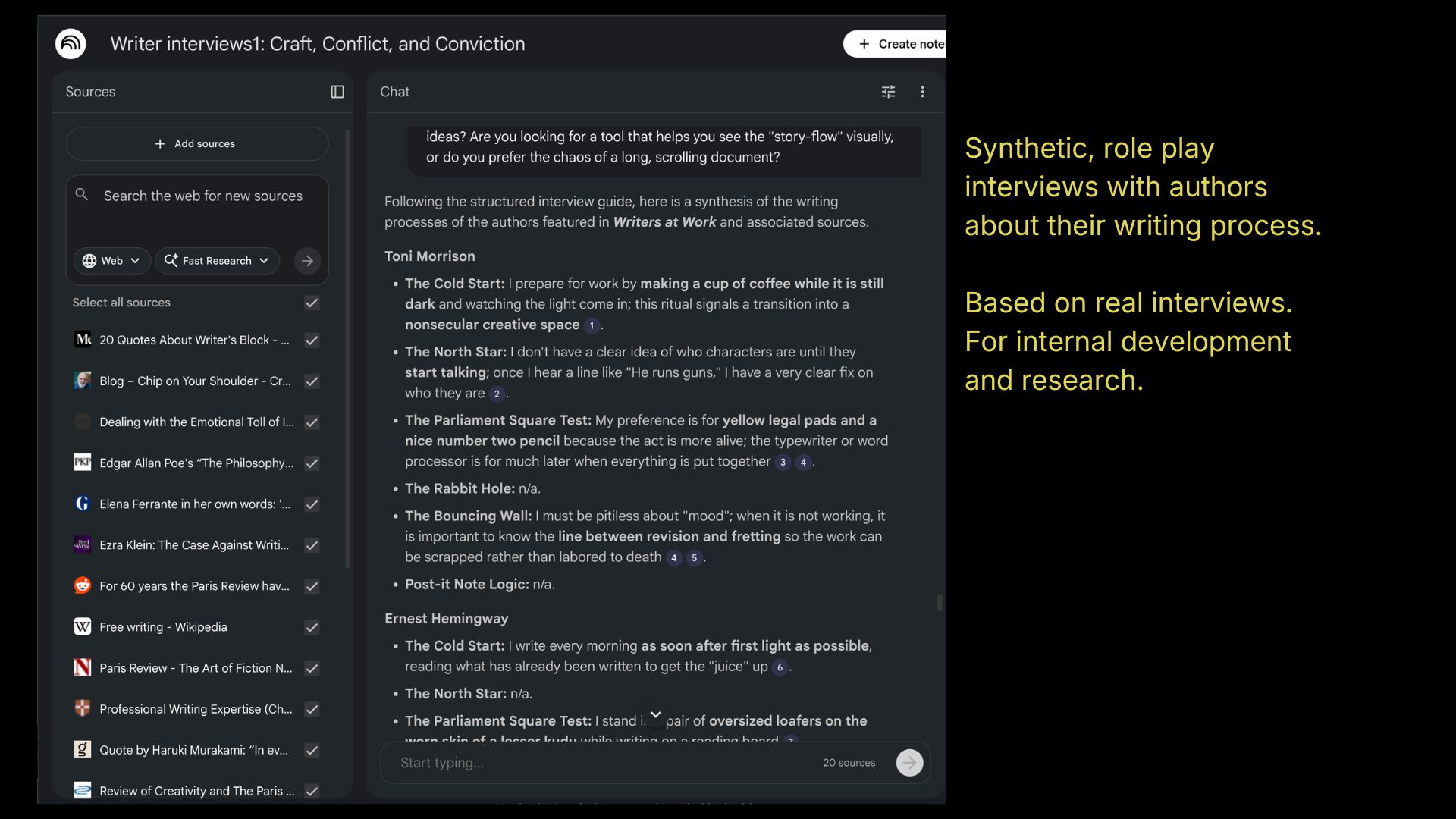Viewport: 1456px width, 819px height.
Task: Submit web source search arrow
Action: coord(307,261)
